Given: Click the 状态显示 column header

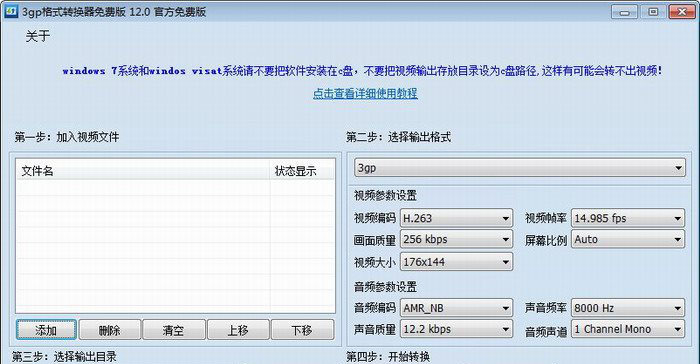Looking at the screenshot, I should 302,171.
